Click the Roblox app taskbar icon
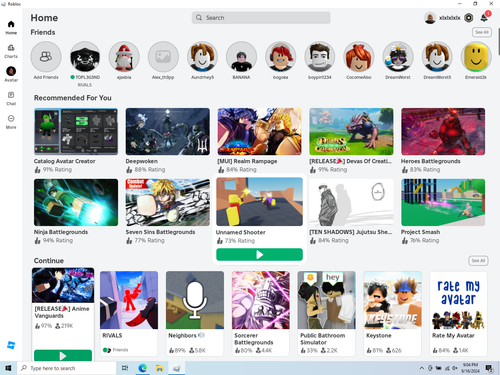The width and height of the screenshot is (500, 375). pos(177,368)
